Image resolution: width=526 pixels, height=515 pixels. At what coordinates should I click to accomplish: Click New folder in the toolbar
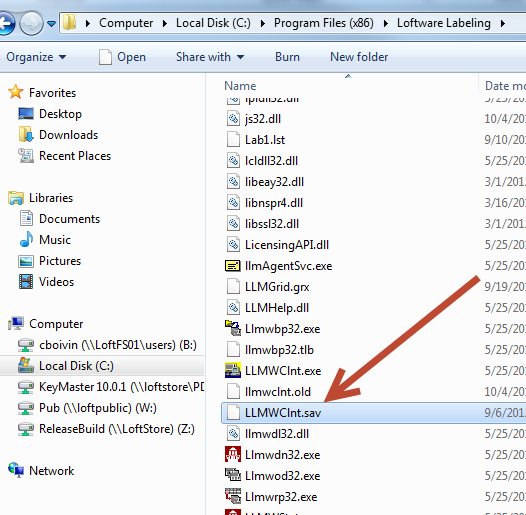(x=359, y=57)
